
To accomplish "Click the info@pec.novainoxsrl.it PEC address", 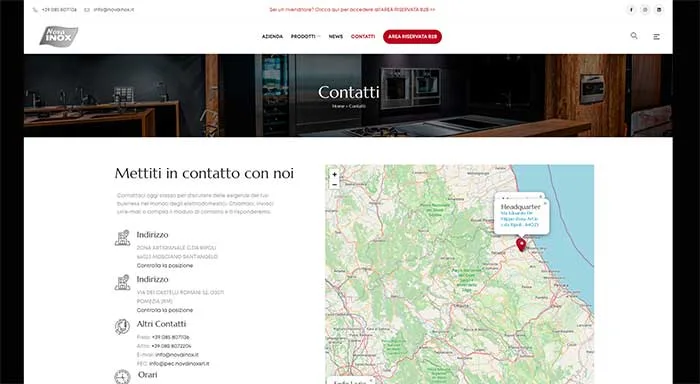I will click(x=179, y=363).
